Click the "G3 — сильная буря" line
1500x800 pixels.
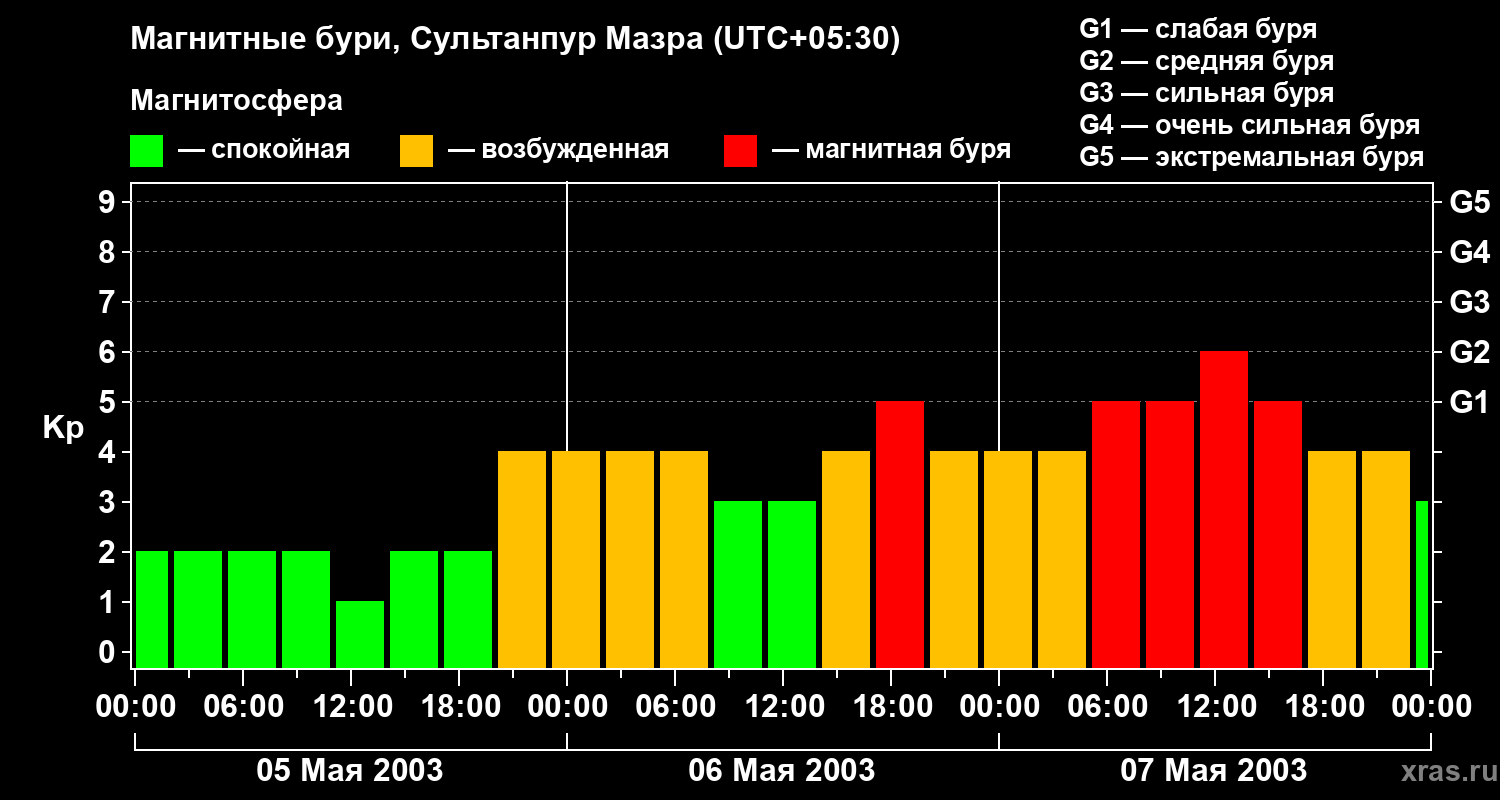click(1207, 93)
